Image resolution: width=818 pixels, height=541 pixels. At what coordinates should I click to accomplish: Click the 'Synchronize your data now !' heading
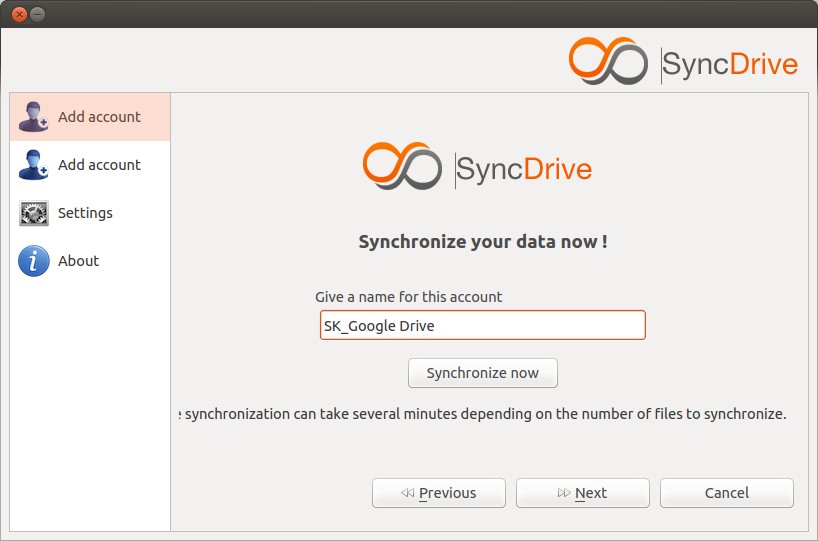point(483,242)
